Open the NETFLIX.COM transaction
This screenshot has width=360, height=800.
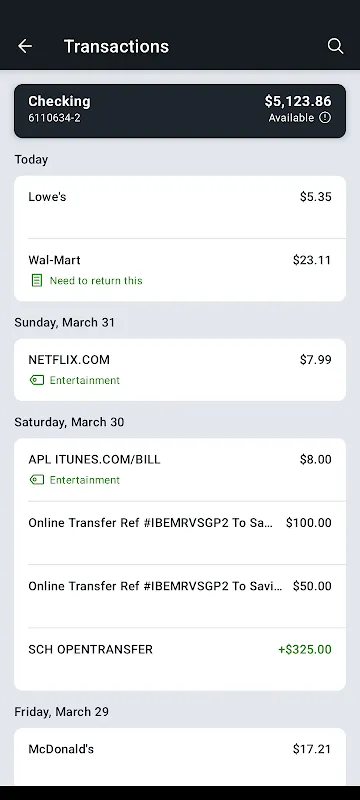pos(180,370)
